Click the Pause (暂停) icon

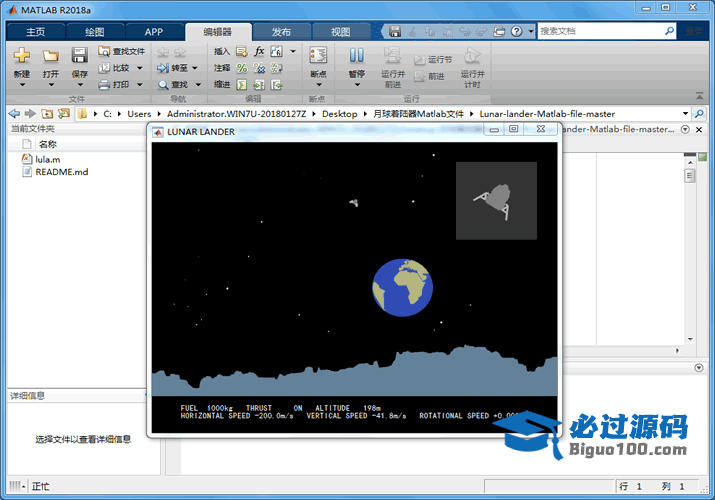click(x=357, y=55)
